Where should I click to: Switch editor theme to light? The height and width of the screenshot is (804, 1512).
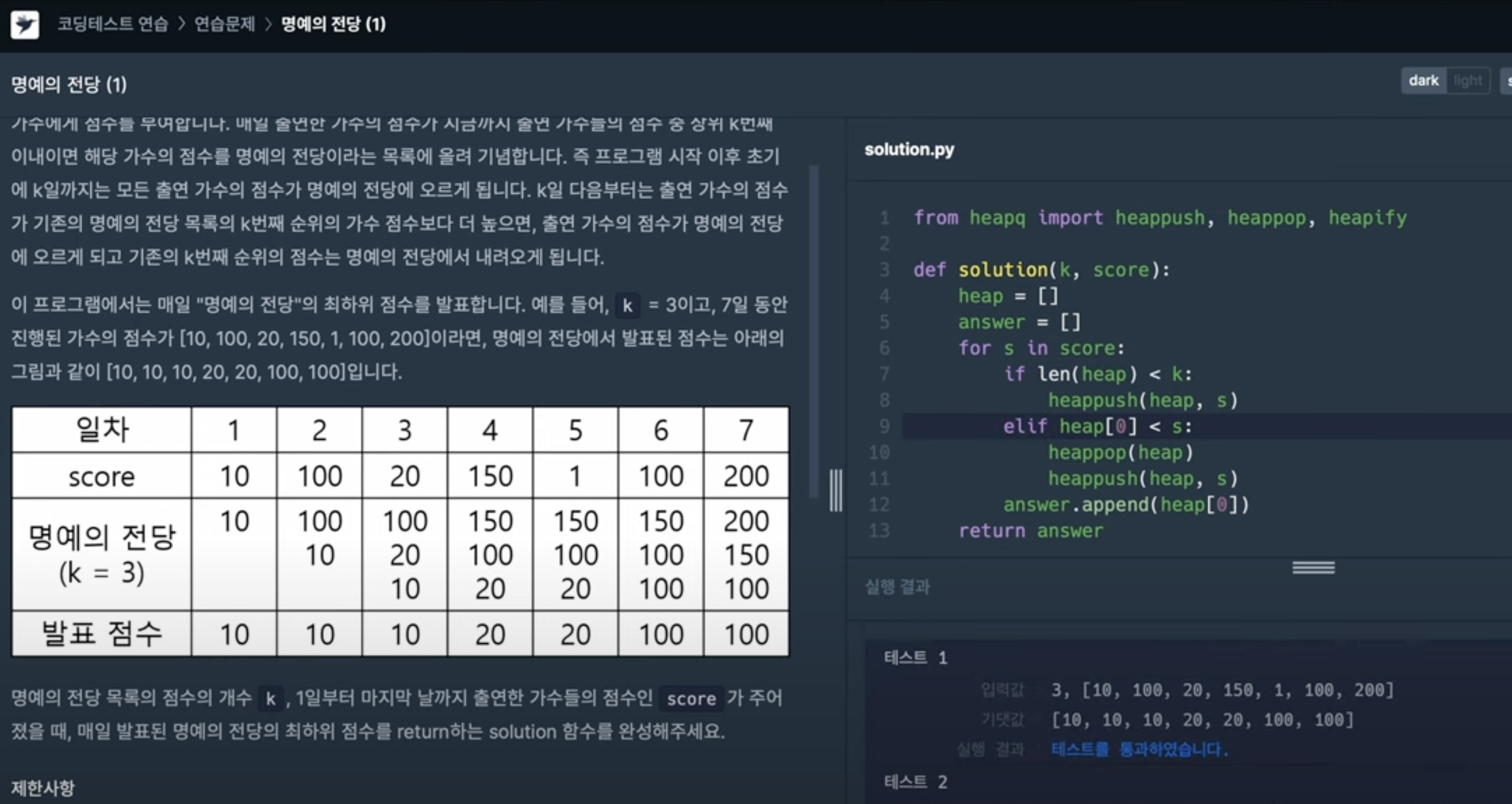[x=1467, y=81]
